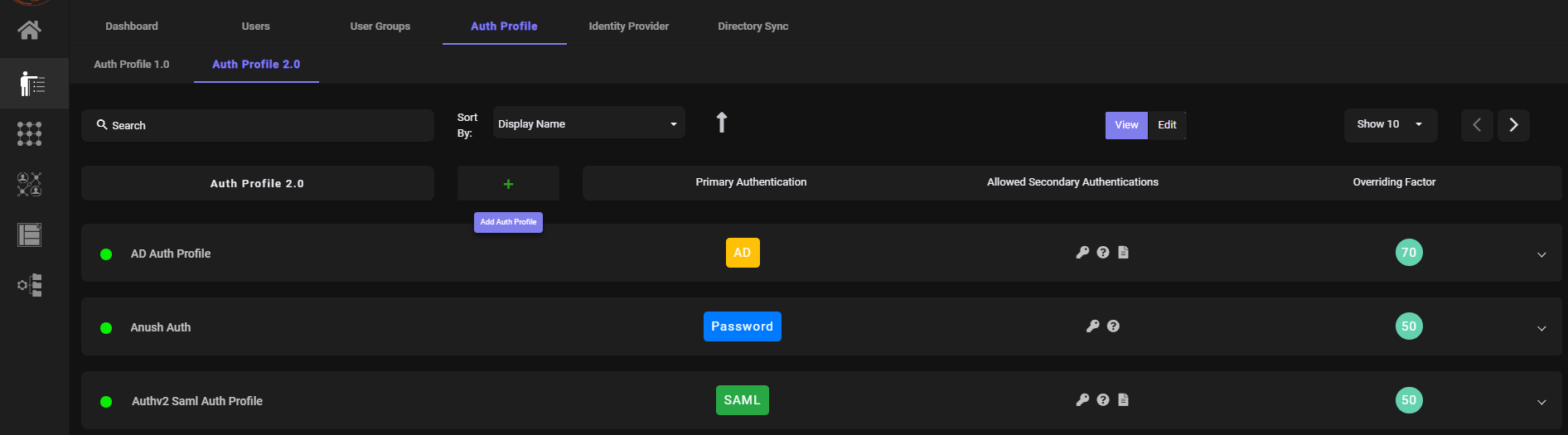Viewport: 1568px width, 435px height.
Task: Switch to Edit mode
Action: coord(1167,125)
